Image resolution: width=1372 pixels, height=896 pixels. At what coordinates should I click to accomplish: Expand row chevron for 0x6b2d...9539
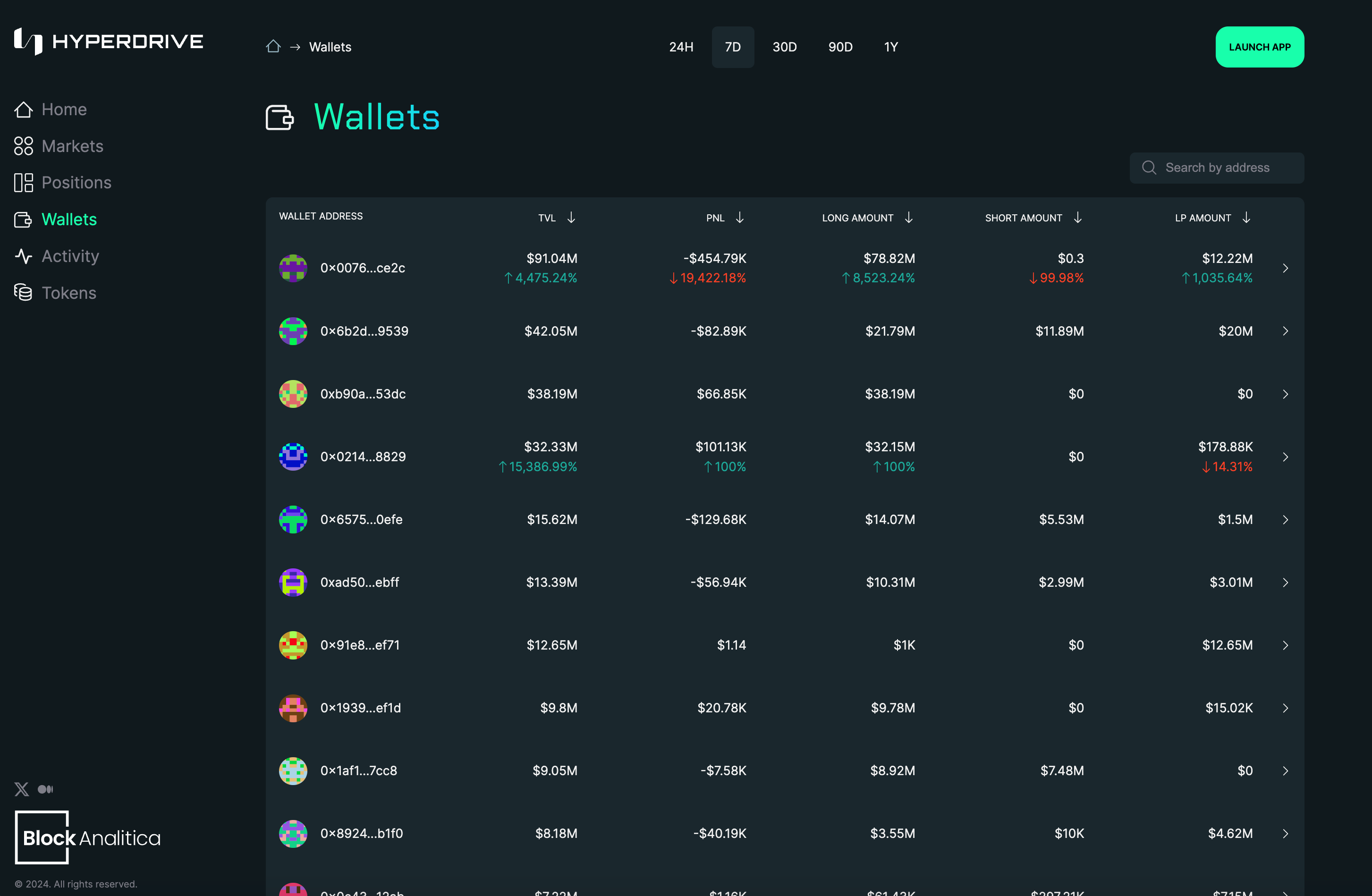[1285, 331]
